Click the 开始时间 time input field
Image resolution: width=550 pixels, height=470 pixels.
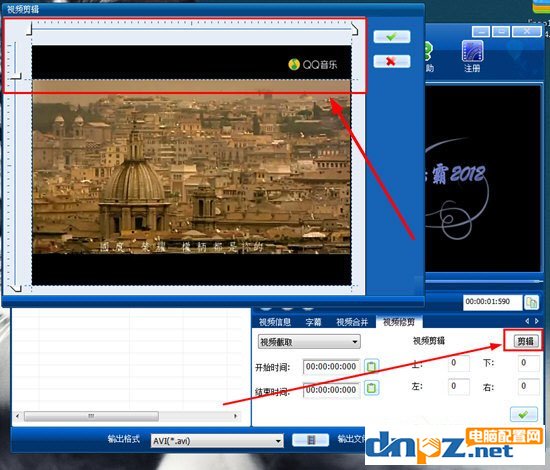point(331,367)
